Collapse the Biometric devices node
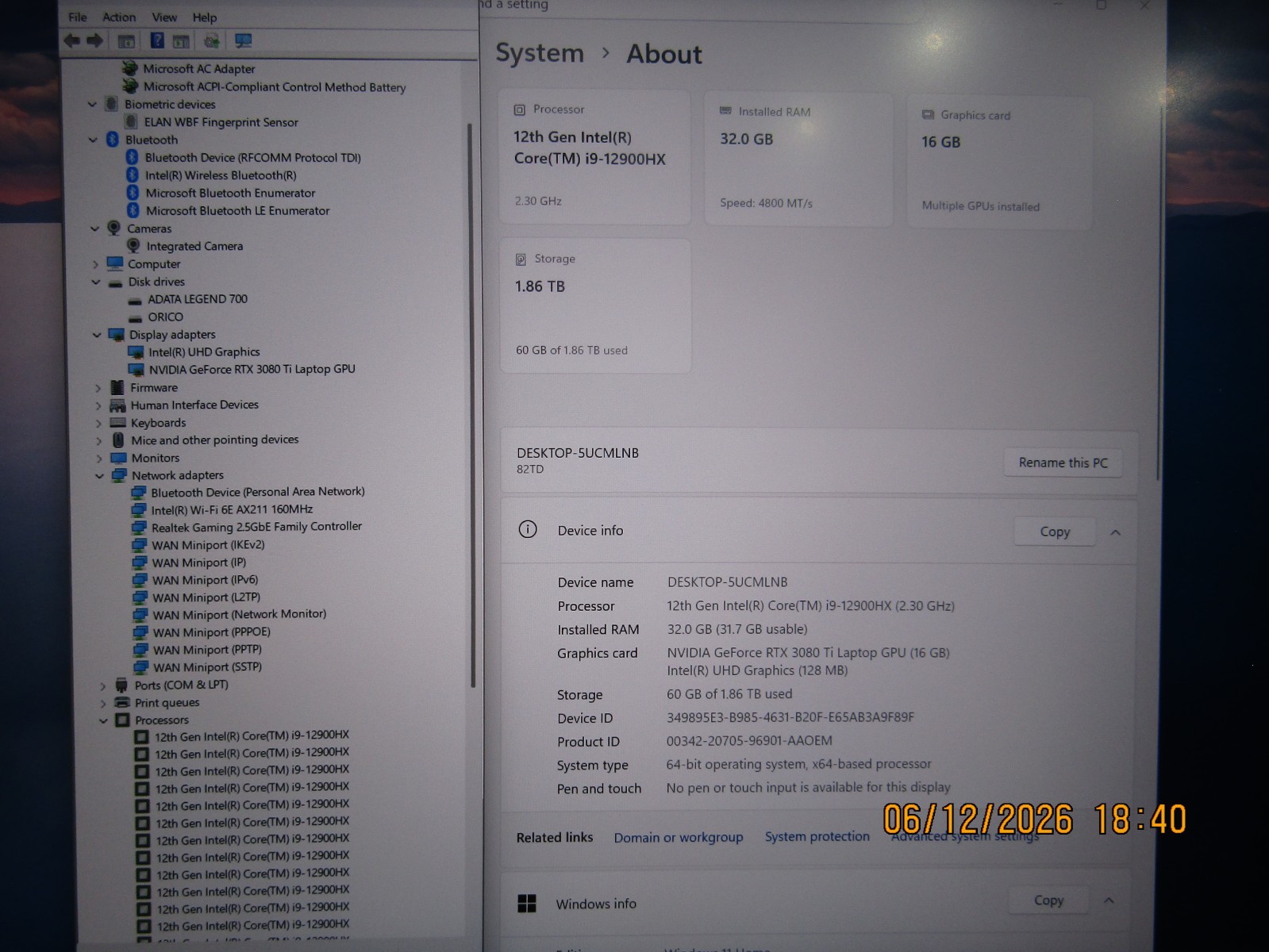 (x=92, y=104)
